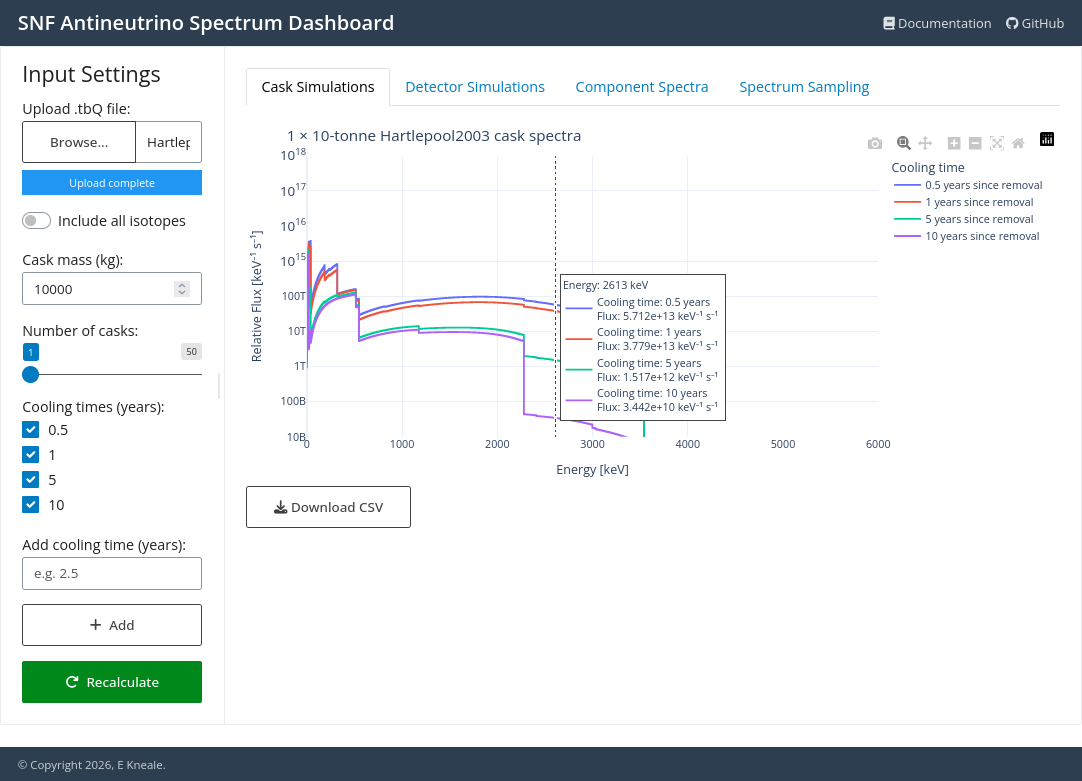Focus the Add cooling time input field
This screenshot has height=781, width=1082.
[112, 573]
